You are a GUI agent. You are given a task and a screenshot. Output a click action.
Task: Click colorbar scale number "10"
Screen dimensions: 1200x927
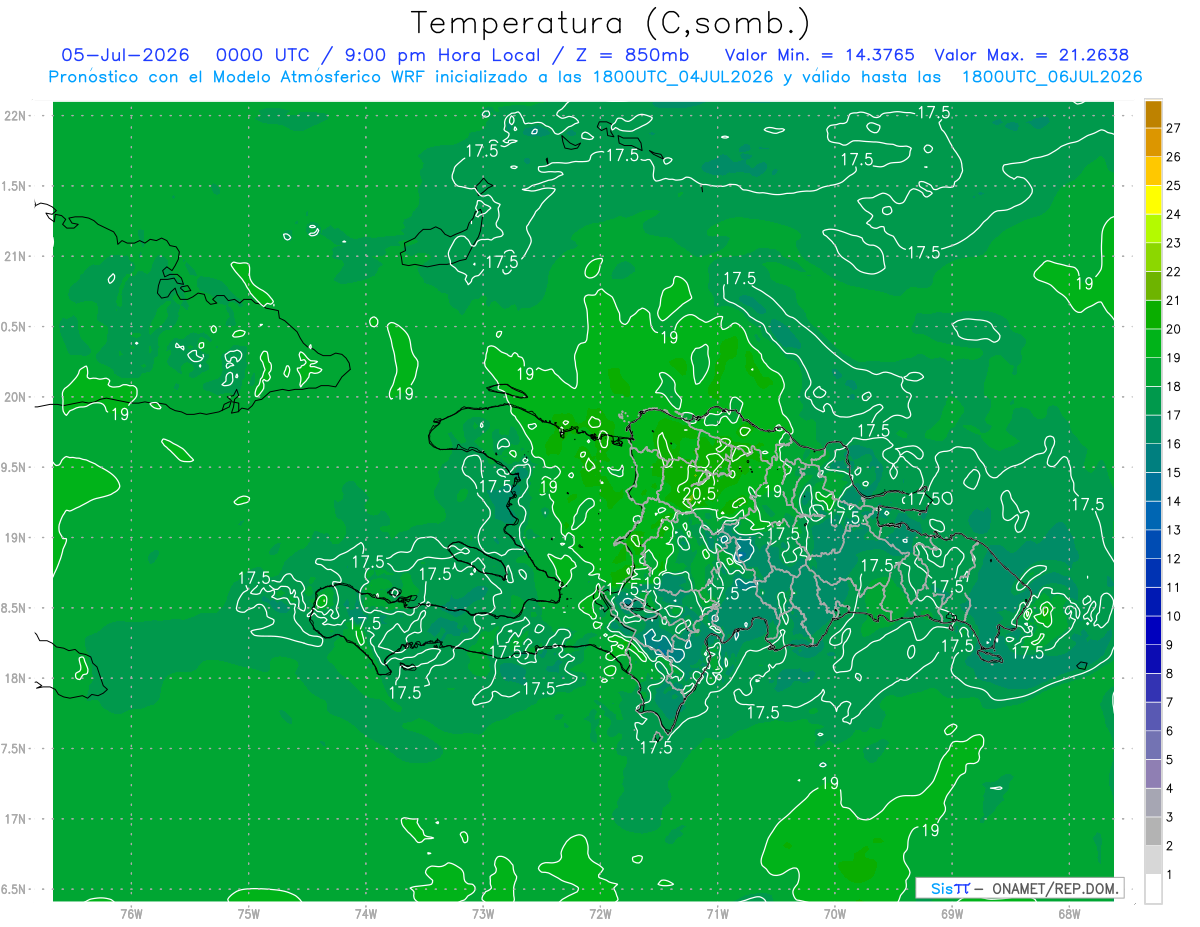pos(1174,616)
